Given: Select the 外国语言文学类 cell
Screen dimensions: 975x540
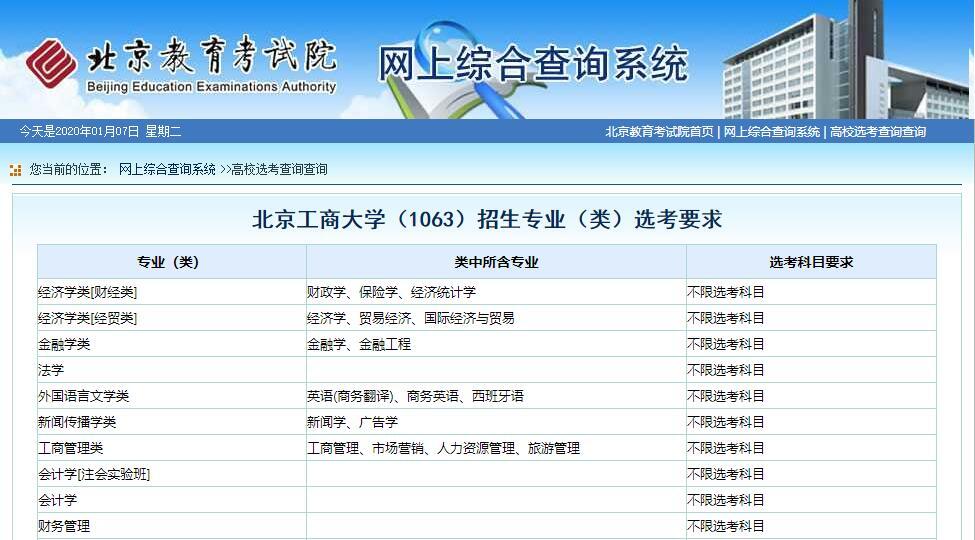Looking at the screenshot, I should tap(172, 396).
